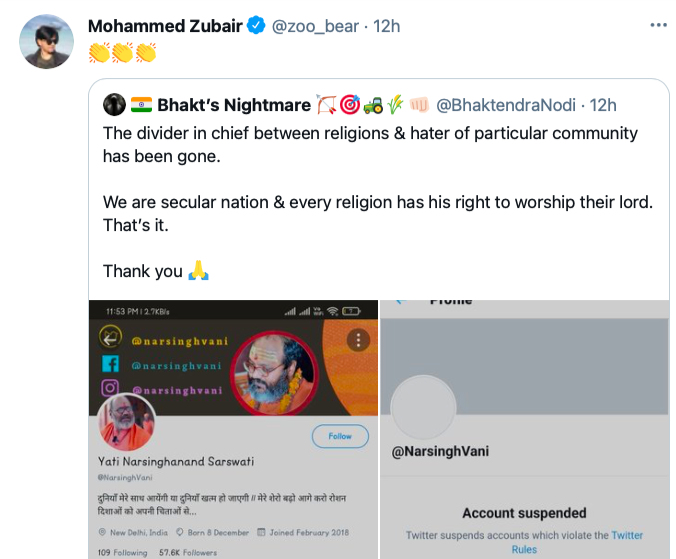This screenshot has height=559, width=676.
Task: Click the folded hands emoji after Thank you
Action: click(198, 271)
